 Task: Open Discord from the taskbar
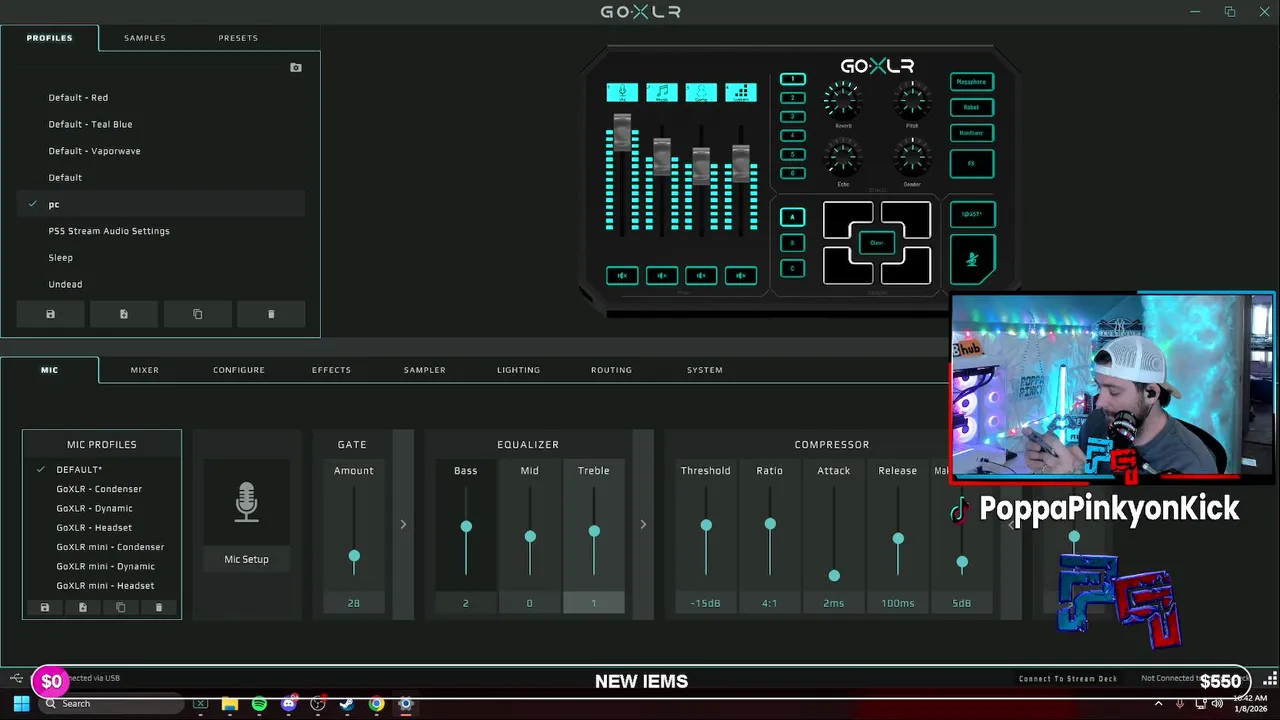289,704
